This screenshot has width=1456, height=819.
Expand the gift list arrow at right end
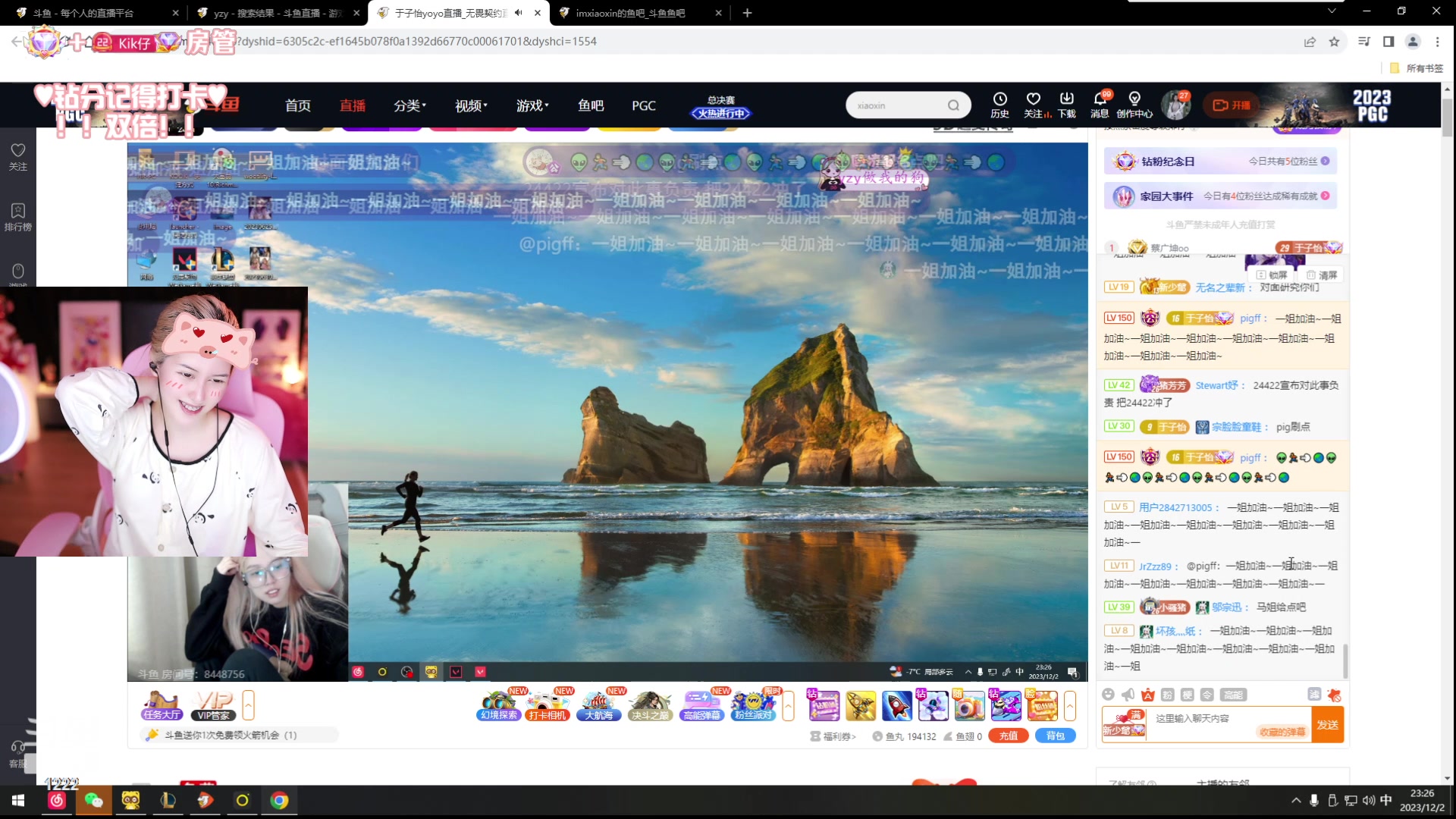pyautogui.click(x=1070, y=706)
